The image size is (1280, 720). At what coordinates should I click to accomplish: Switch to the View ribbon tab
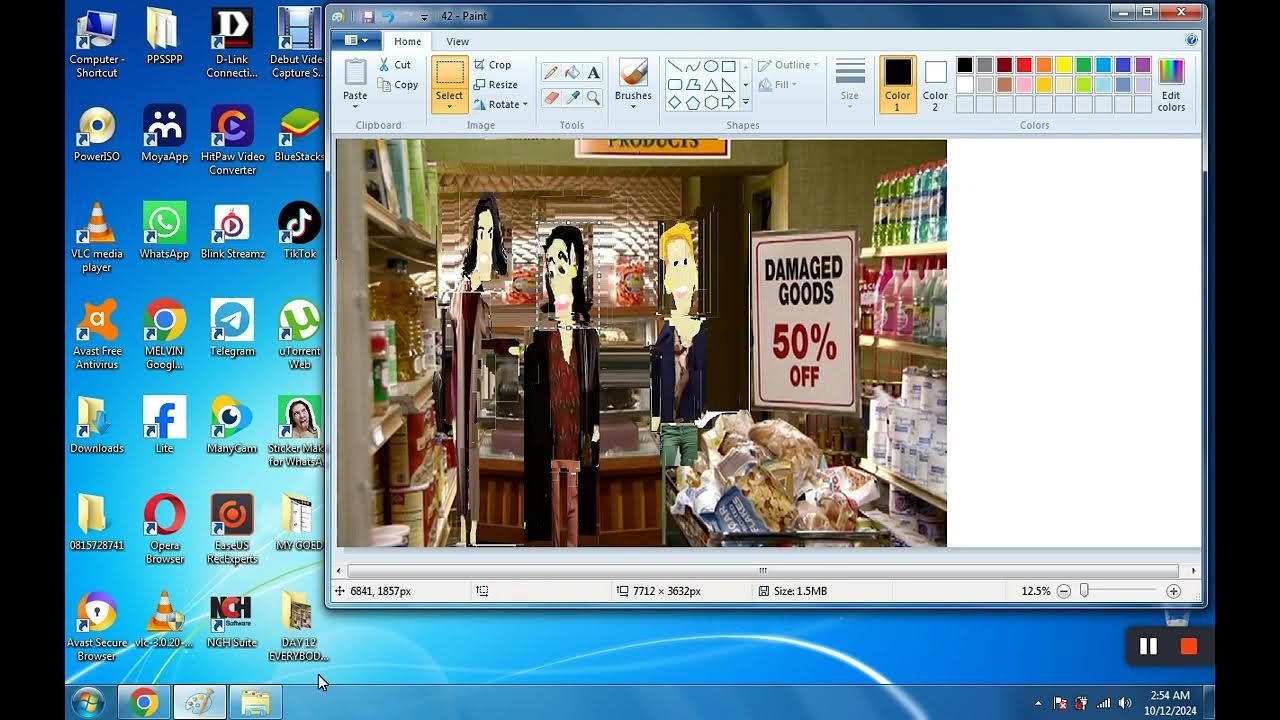457,41
